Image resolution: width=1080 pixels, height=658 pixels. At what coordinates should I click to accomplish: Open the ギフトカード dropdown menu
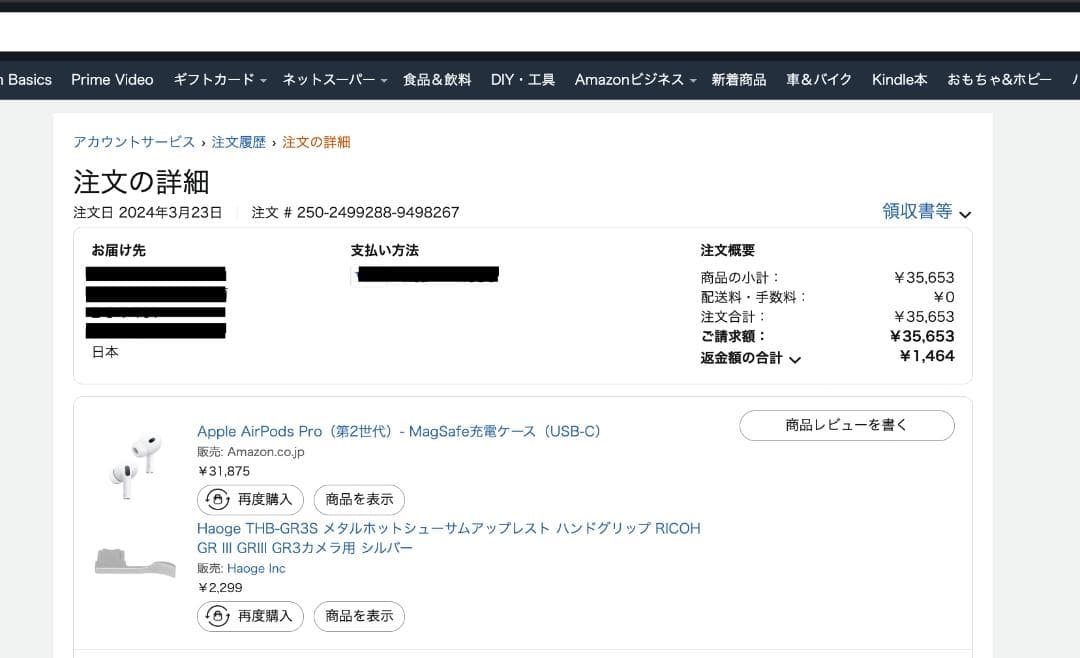point(216,79)
